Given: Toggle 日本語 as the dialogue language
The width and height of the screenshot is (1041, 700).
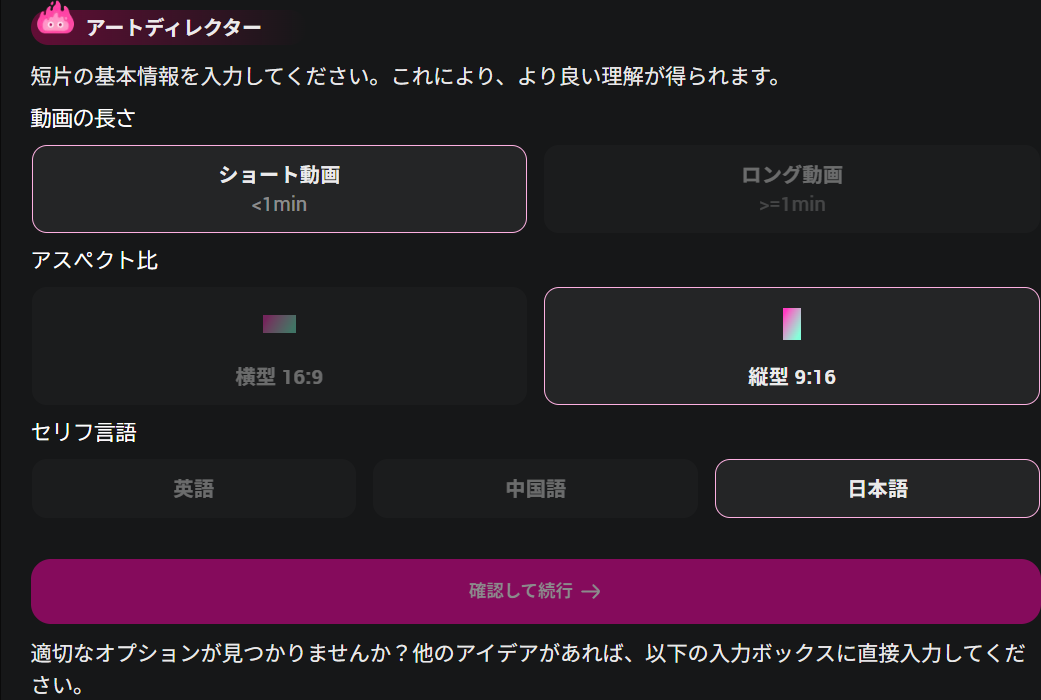Looking at the screenshot, I should click(877, 488).
